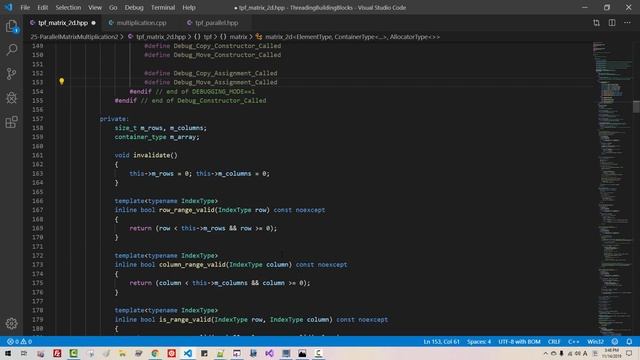
Task: Click row_range_valid function name
Action: [x=187, y=210]
